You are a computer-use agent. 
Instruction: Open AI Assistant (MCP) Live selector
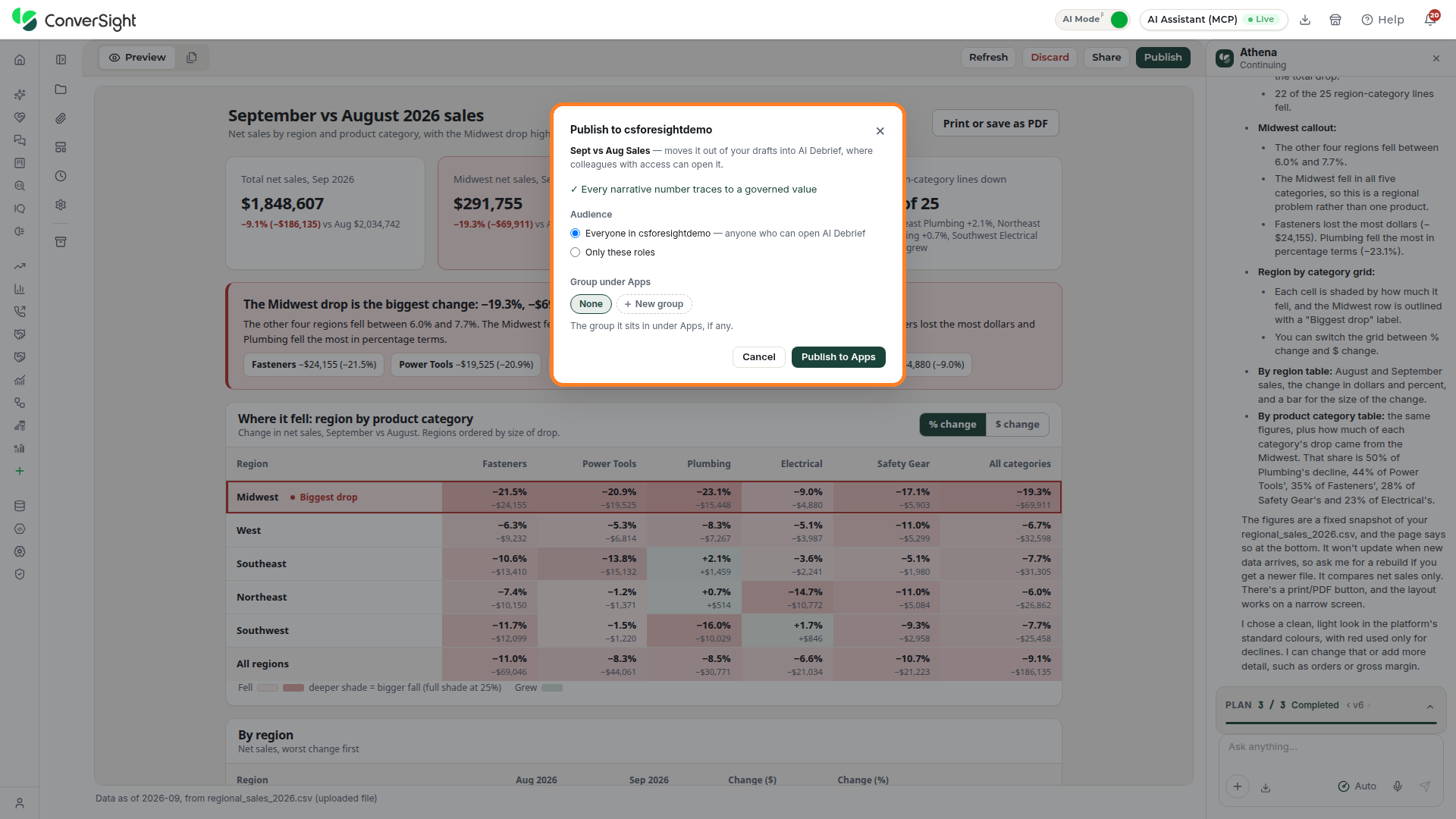tap(1213, 20)
